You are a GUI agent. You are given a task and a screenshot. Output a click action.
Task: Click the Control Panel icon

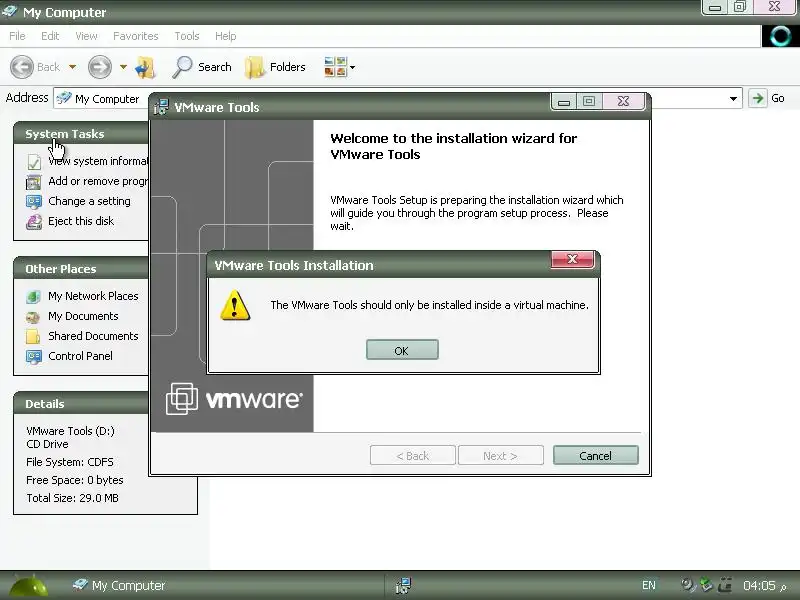point(34,357)
